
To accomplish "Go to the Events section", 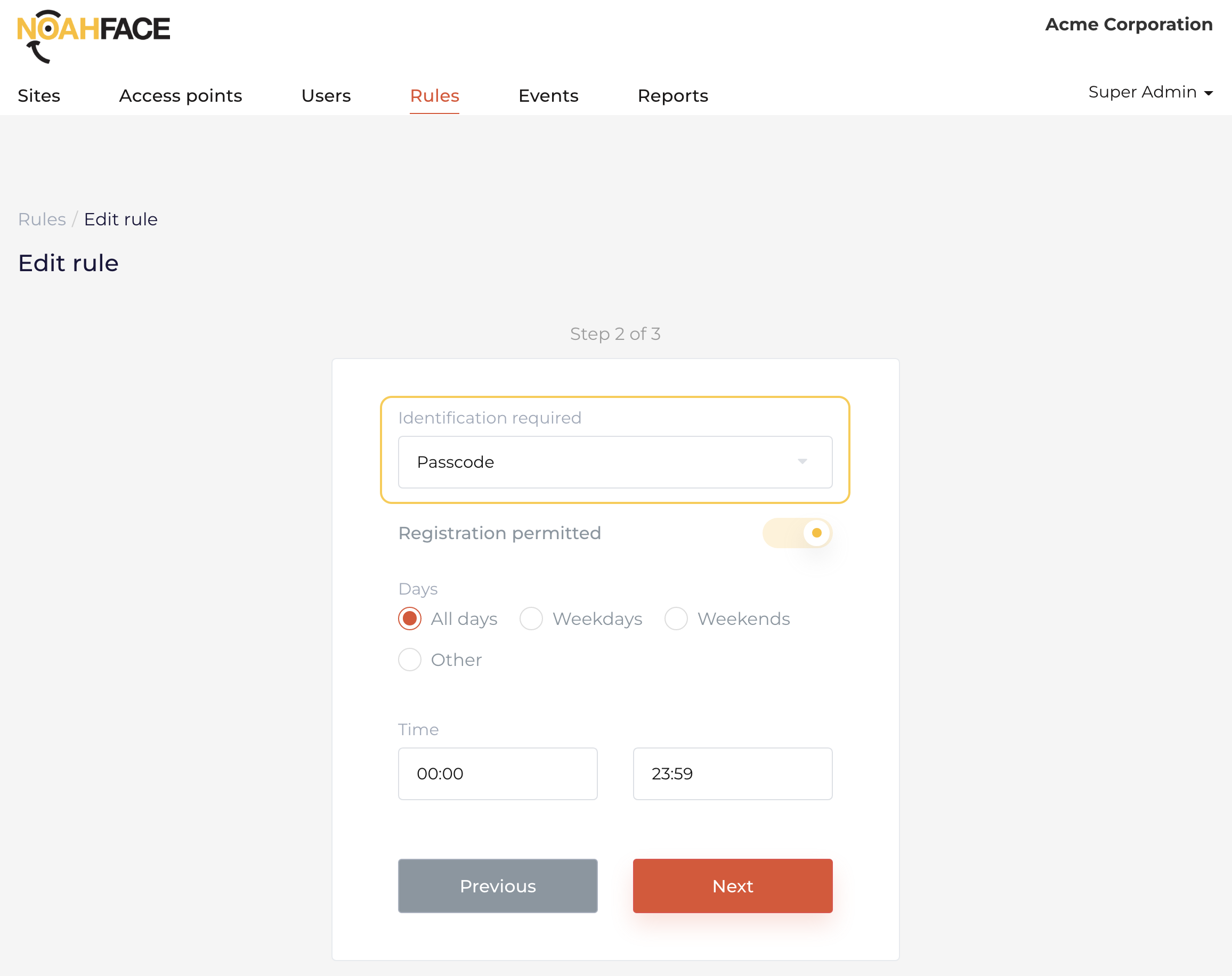I will (x=548, y=95).
